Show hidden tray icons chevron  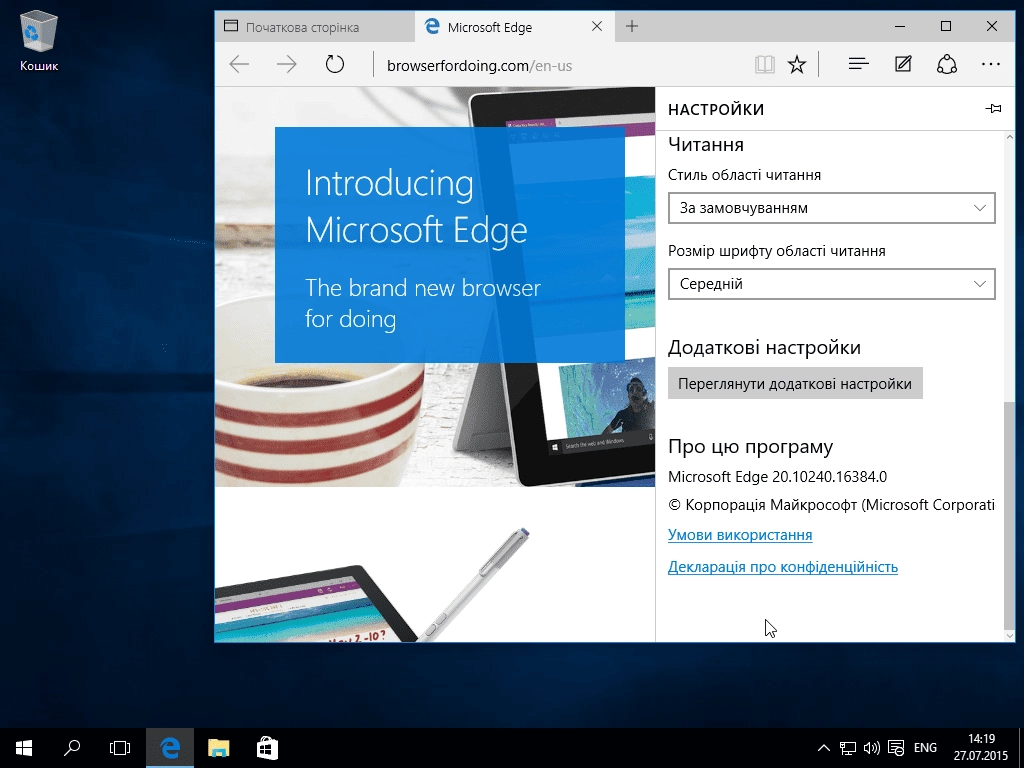[824, 748]
